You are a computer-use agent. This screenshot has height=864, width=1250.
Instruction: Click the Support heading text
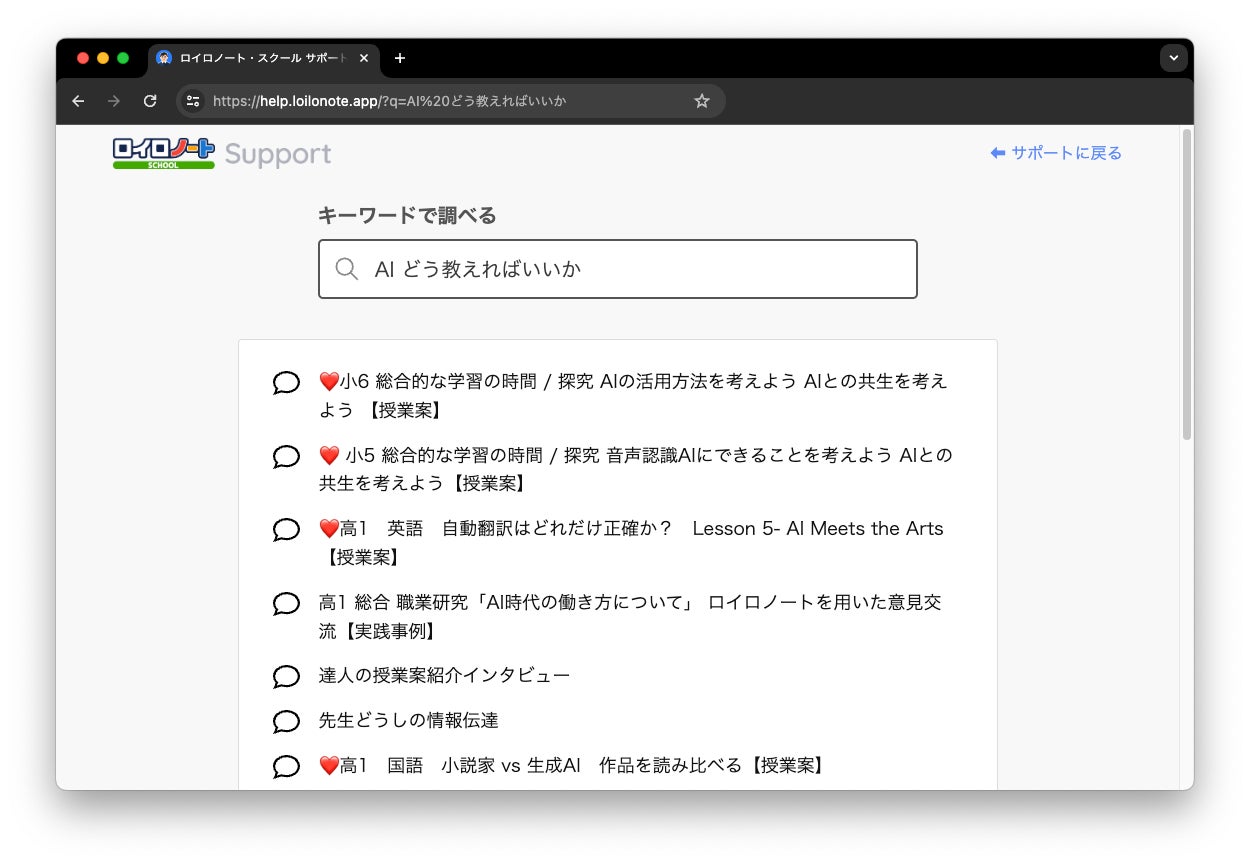point(278,154)
